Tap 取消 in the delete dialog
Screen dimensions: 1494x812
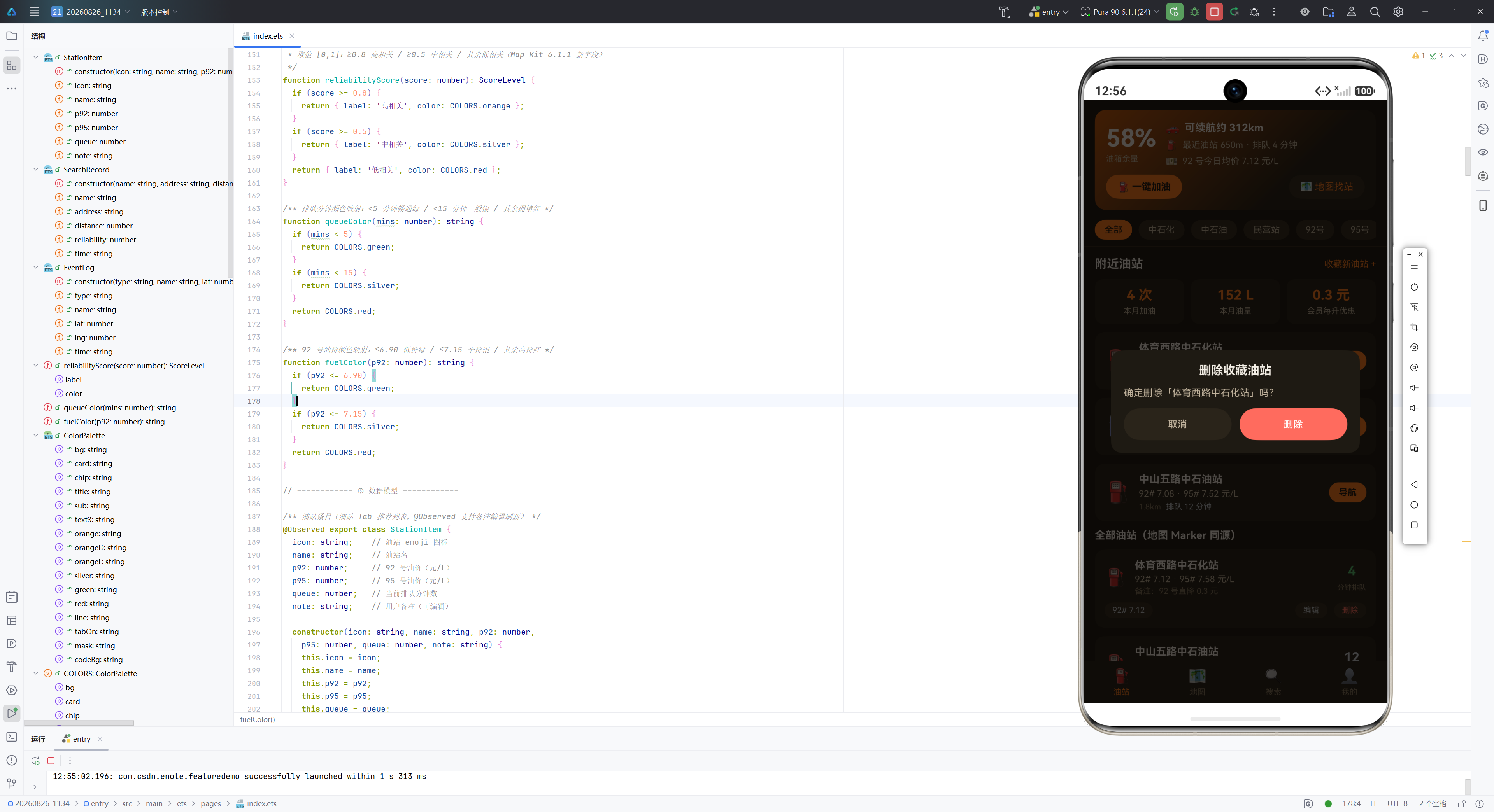point(1177,424)
